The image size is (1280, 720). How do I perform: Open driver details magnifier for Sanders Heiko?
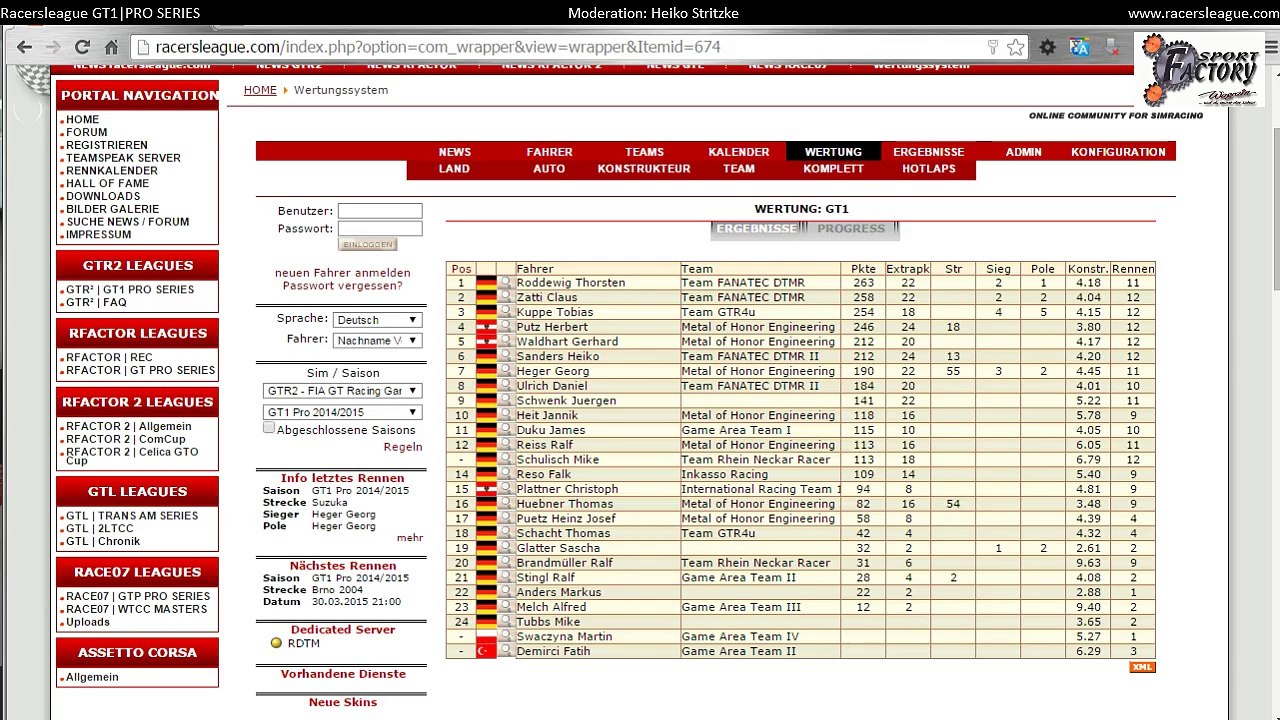pyautogui.click(x=505, y=356)
